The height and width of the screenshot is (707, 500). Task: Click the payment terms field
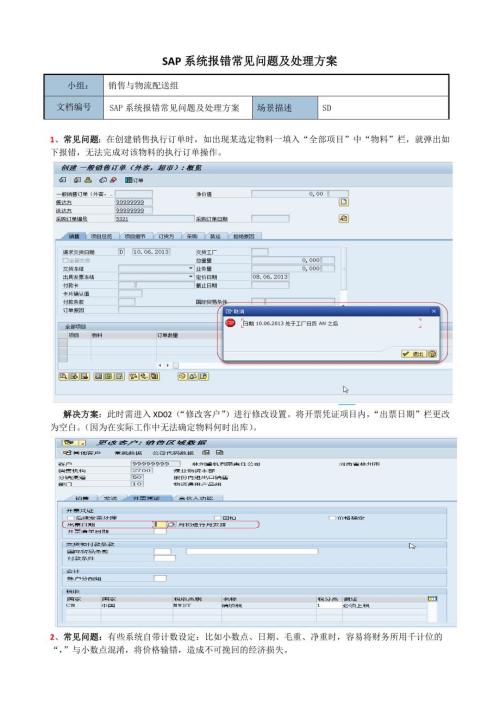pyautogui.click(x=165, y=558)
